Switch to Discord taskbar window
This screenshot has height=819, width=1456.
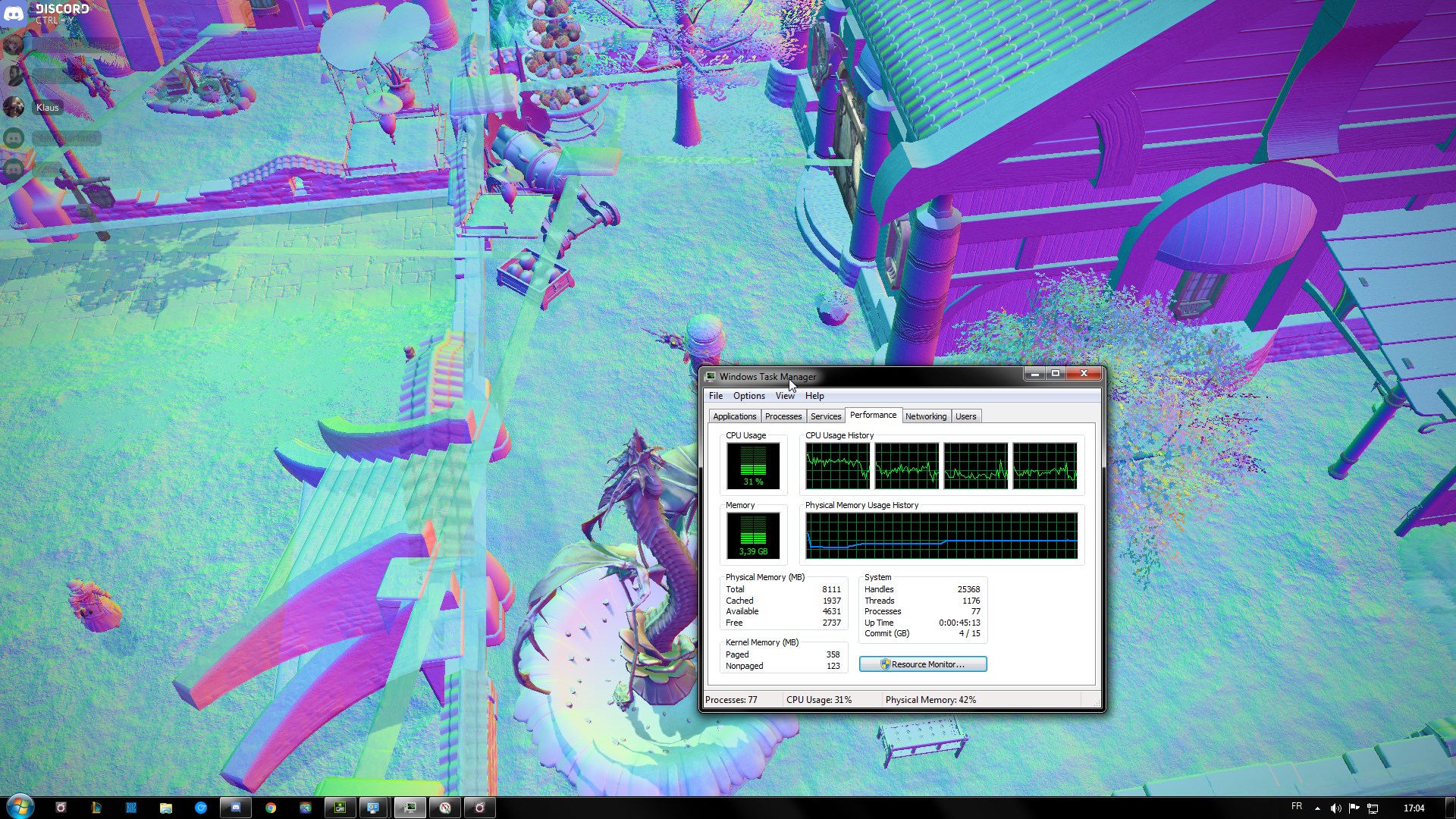coord(236,808)
